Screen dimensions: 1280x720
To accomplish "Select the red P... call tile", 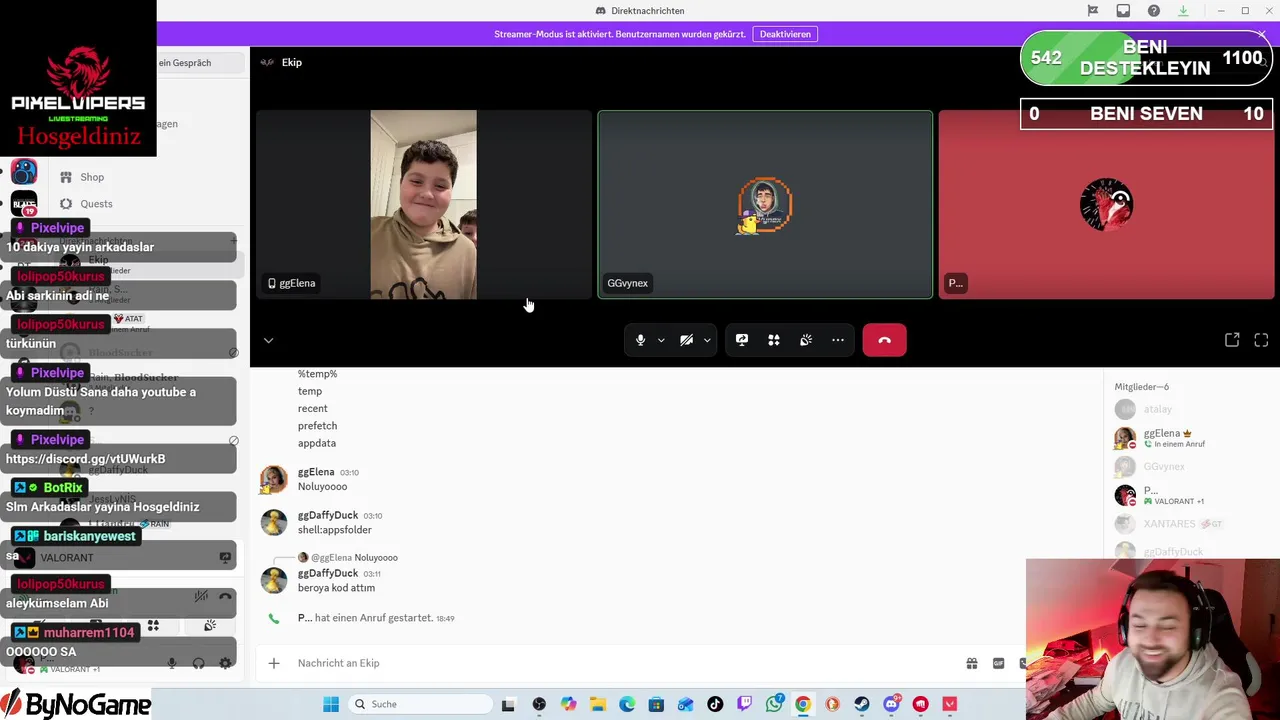I will coord(1106,204).
